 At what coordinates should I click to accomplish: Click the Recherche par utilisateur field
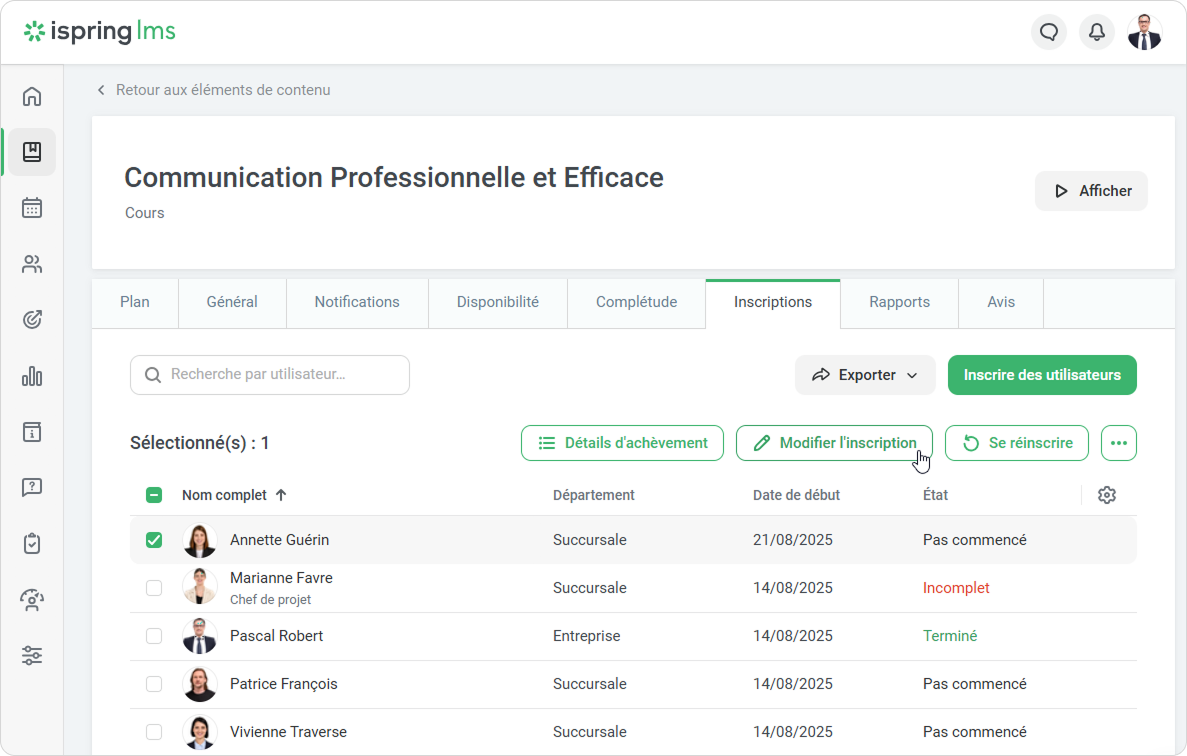[270, 375]
